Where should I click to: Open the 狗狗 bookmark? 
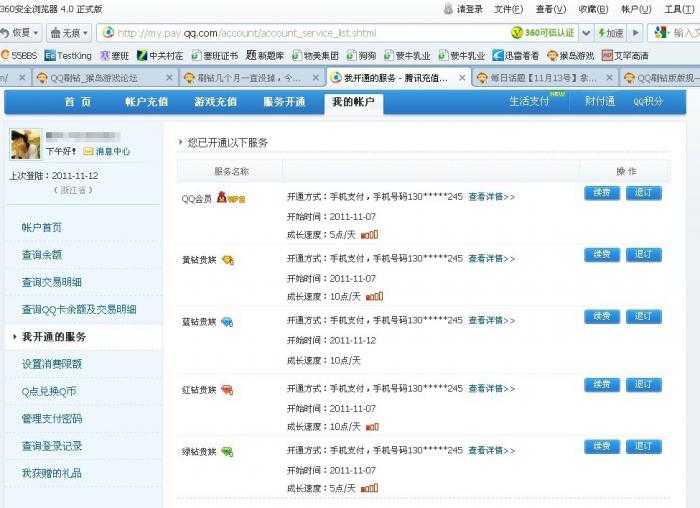(362, 55)
